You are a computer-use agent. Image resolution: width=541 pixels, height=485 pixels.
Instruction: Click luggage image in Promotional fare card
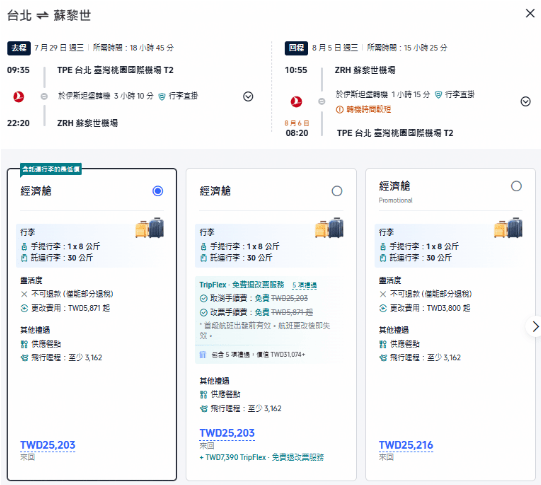click(508, 228)
